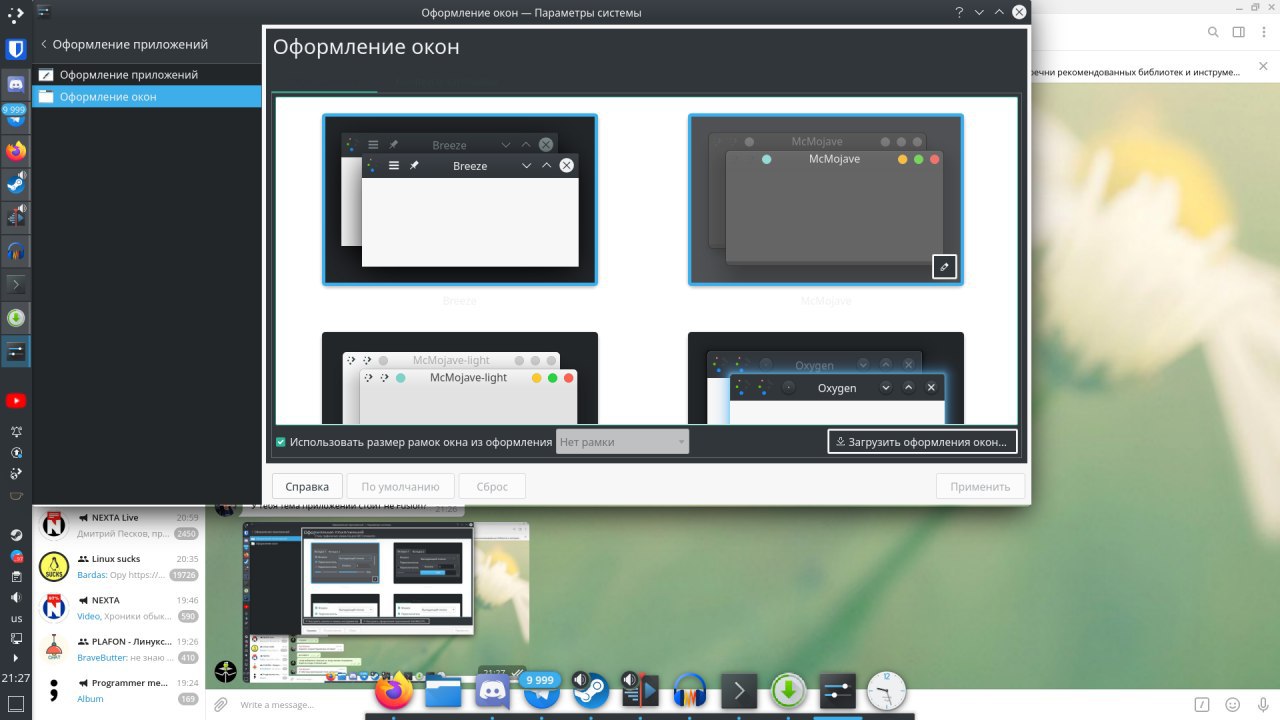Open Firefox from the left panel
The image size is (1280, 720).
(x=16, y=151)
